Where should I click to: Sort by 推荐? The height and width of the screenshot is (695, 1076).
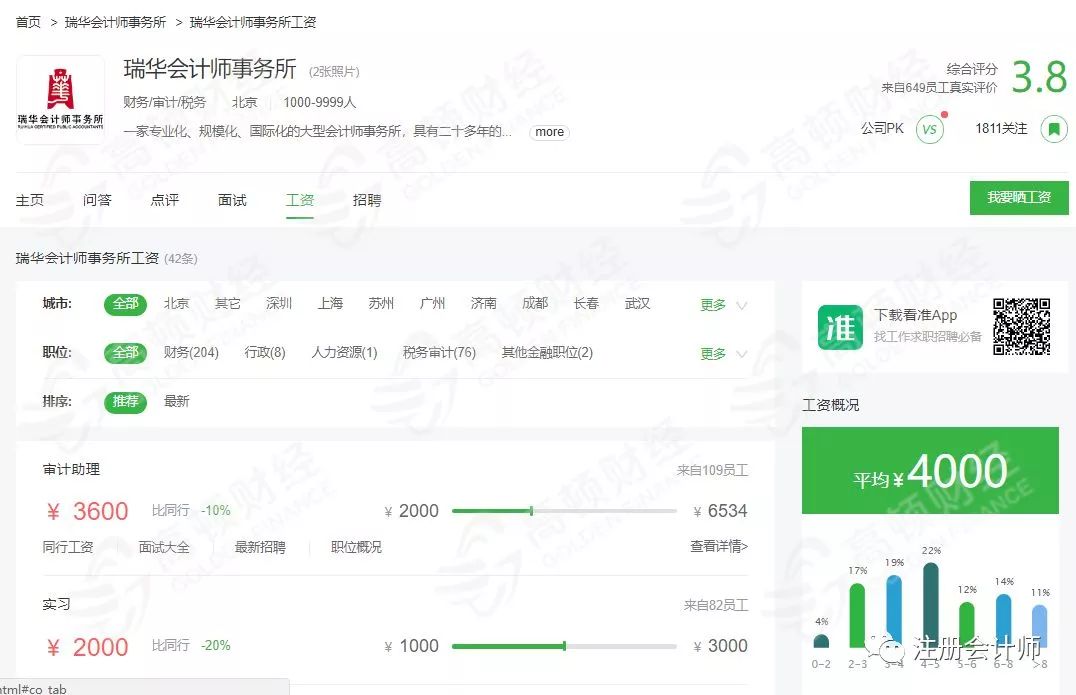point(126,401)
